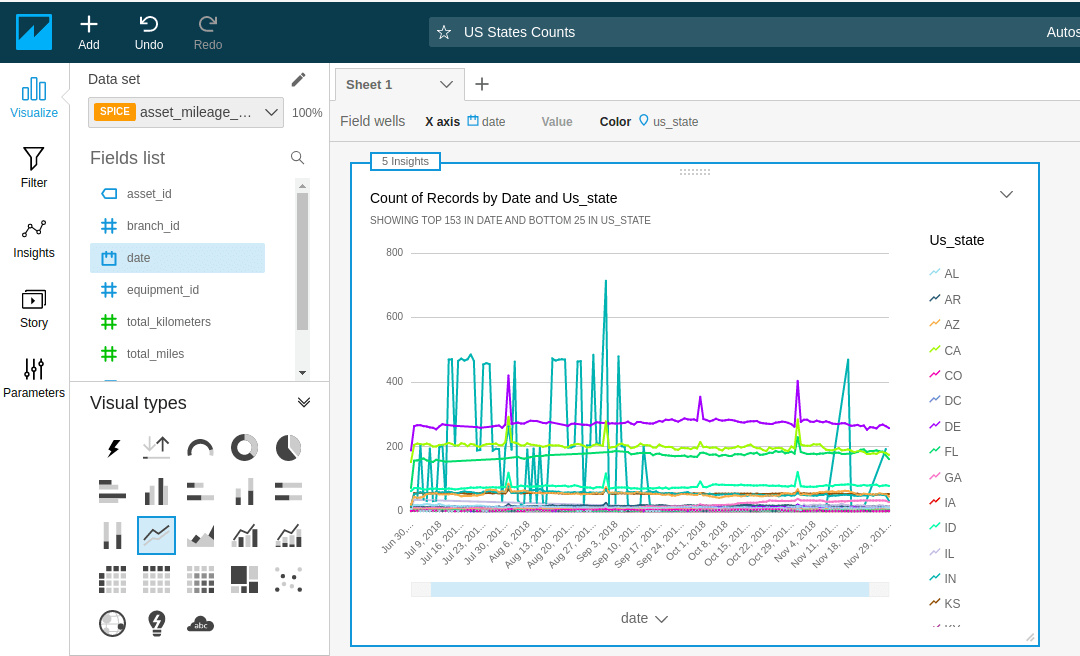Pick the word cloud visual type
Viewport: 1080px width, 656px height.
coord(200,624)
